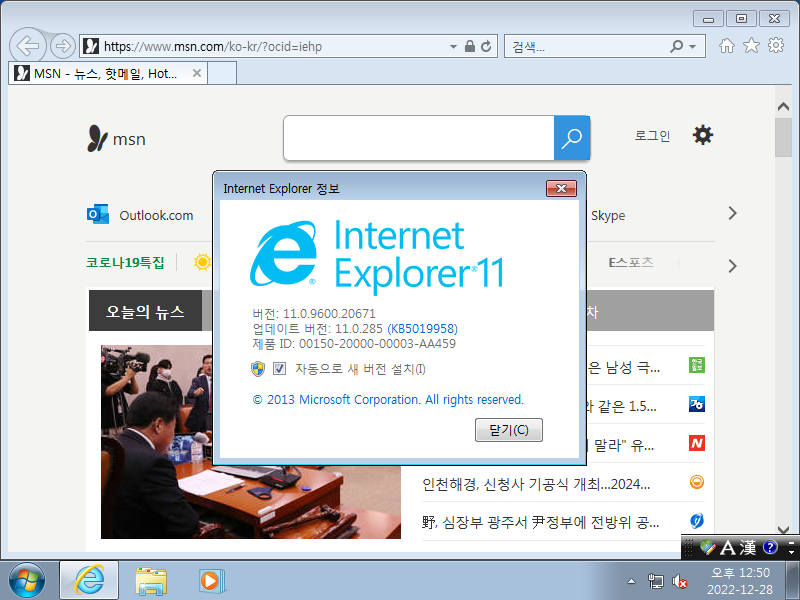Click the browser Back arrow button
The image size is (800, 600).
[x=28, y=46]
